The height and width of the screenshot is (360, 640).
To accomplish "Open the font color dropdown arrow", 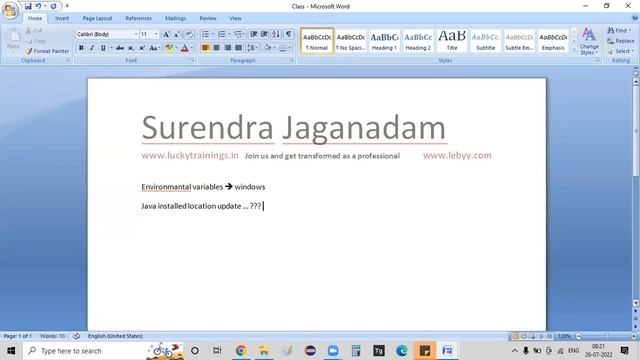I will pyautogui.click(x=192, y=48).
